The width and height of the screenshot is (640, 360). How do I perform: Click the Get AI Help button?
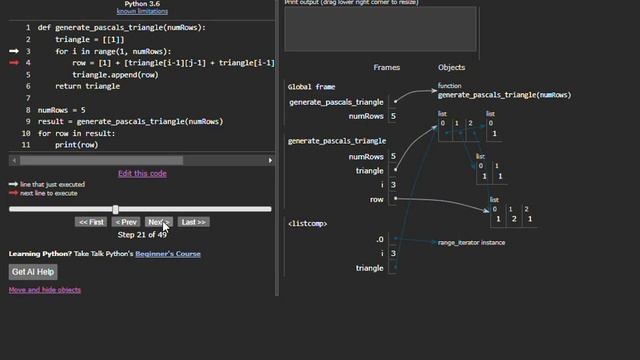pos(33,272)
